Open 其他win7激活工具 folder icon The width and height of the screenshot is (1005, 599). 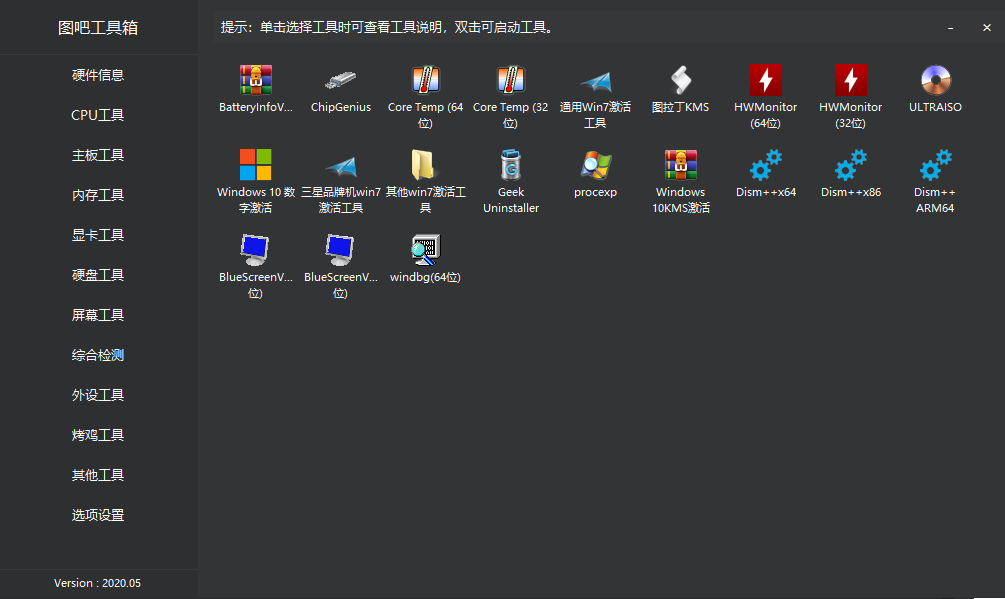[426, 165]
